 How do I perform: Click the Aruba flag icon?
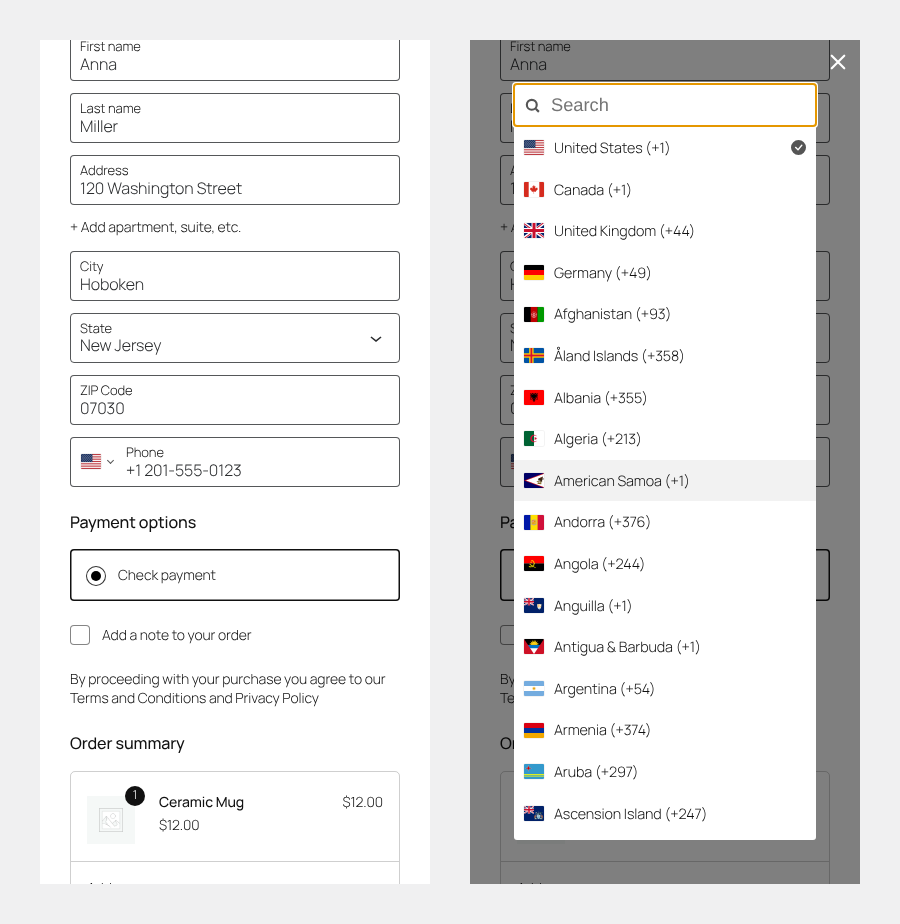coord(534,772)
